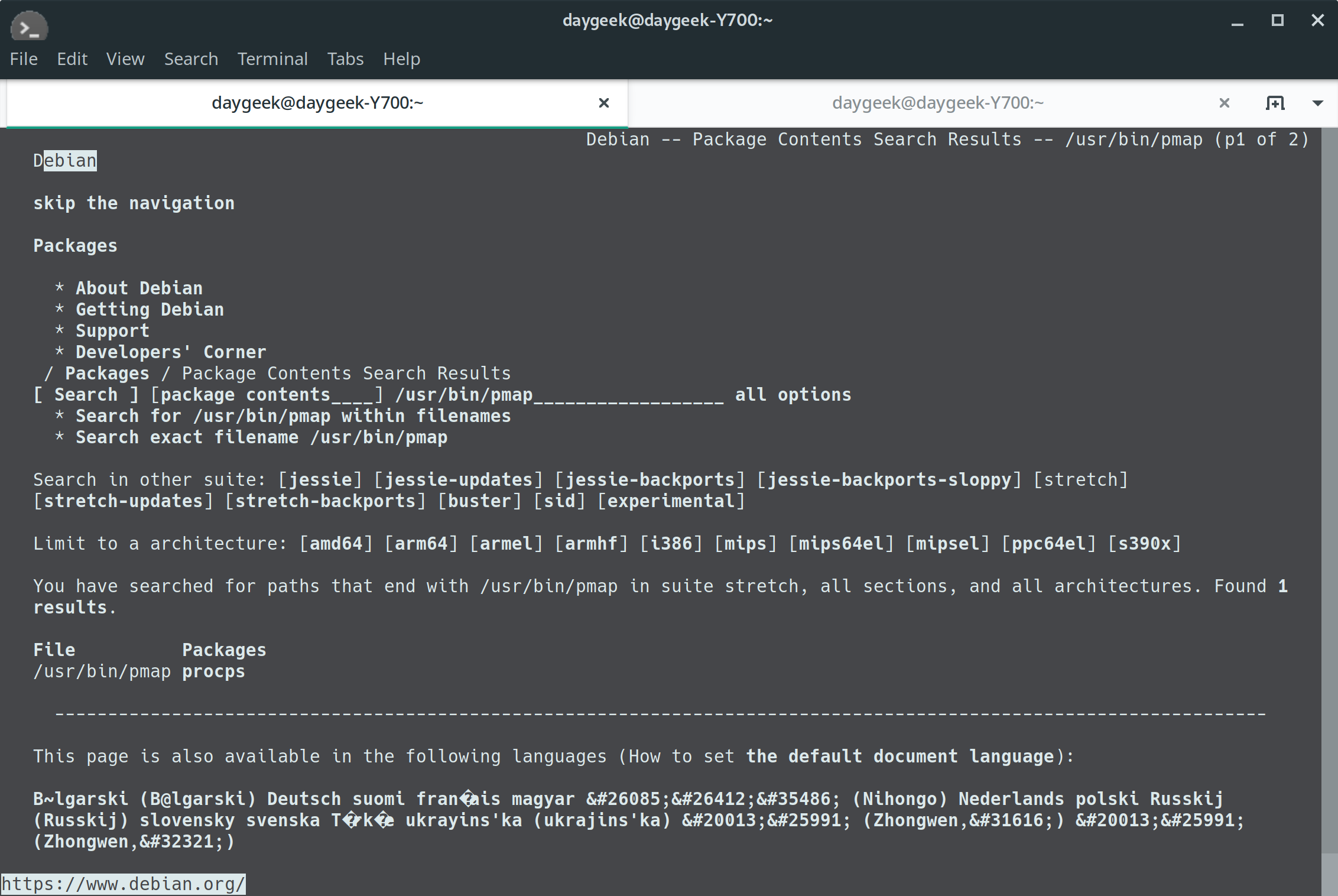Click the terminal application icon in title bar
This screenshot has width=1338, height=896.
(29, 27)
